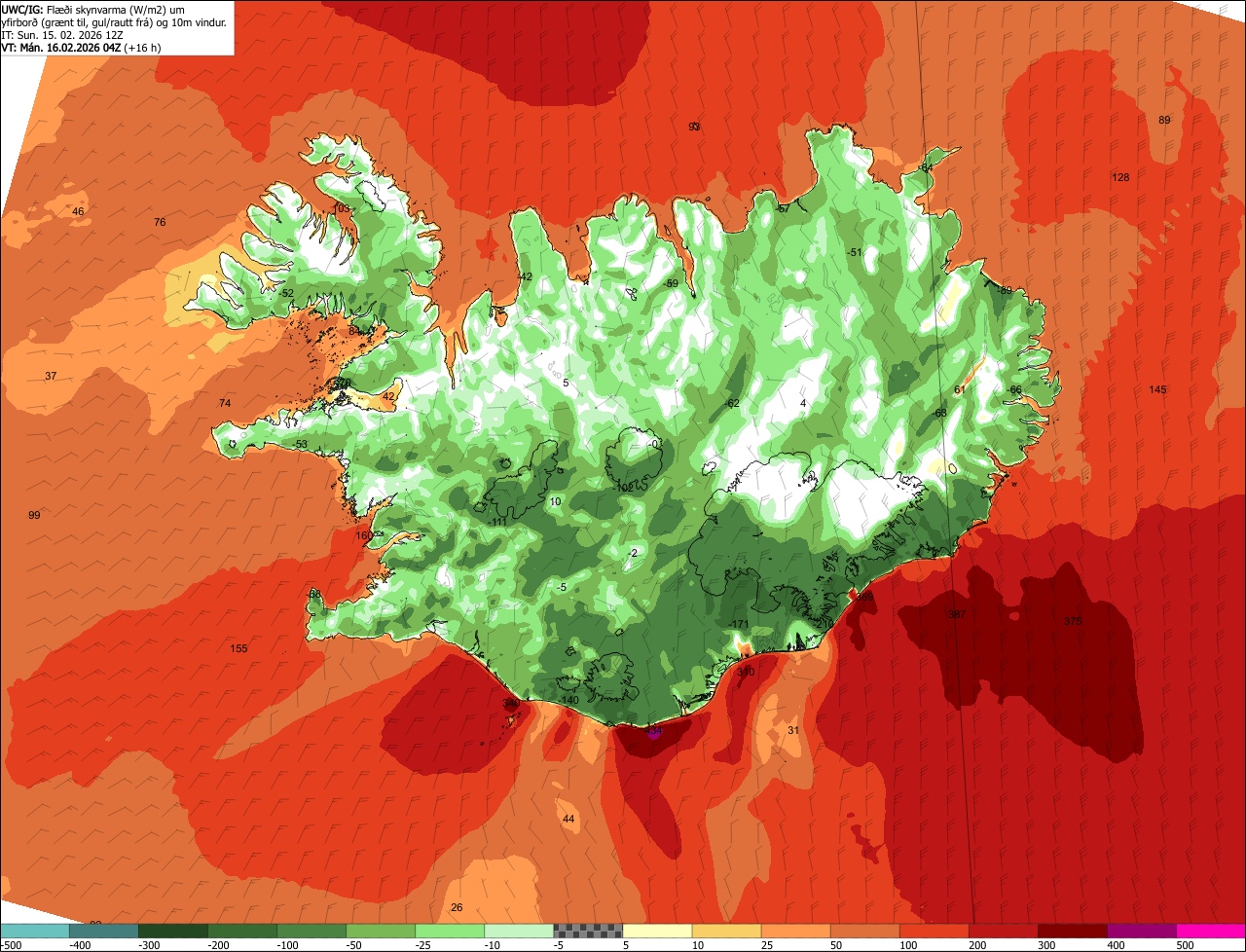Click the legend tick label '-300'

pos(150,945)
